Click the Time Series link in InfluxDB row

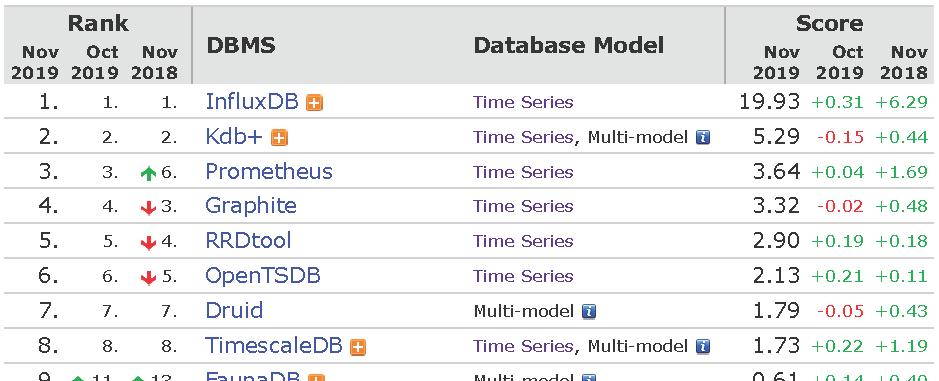coord(523,102)
